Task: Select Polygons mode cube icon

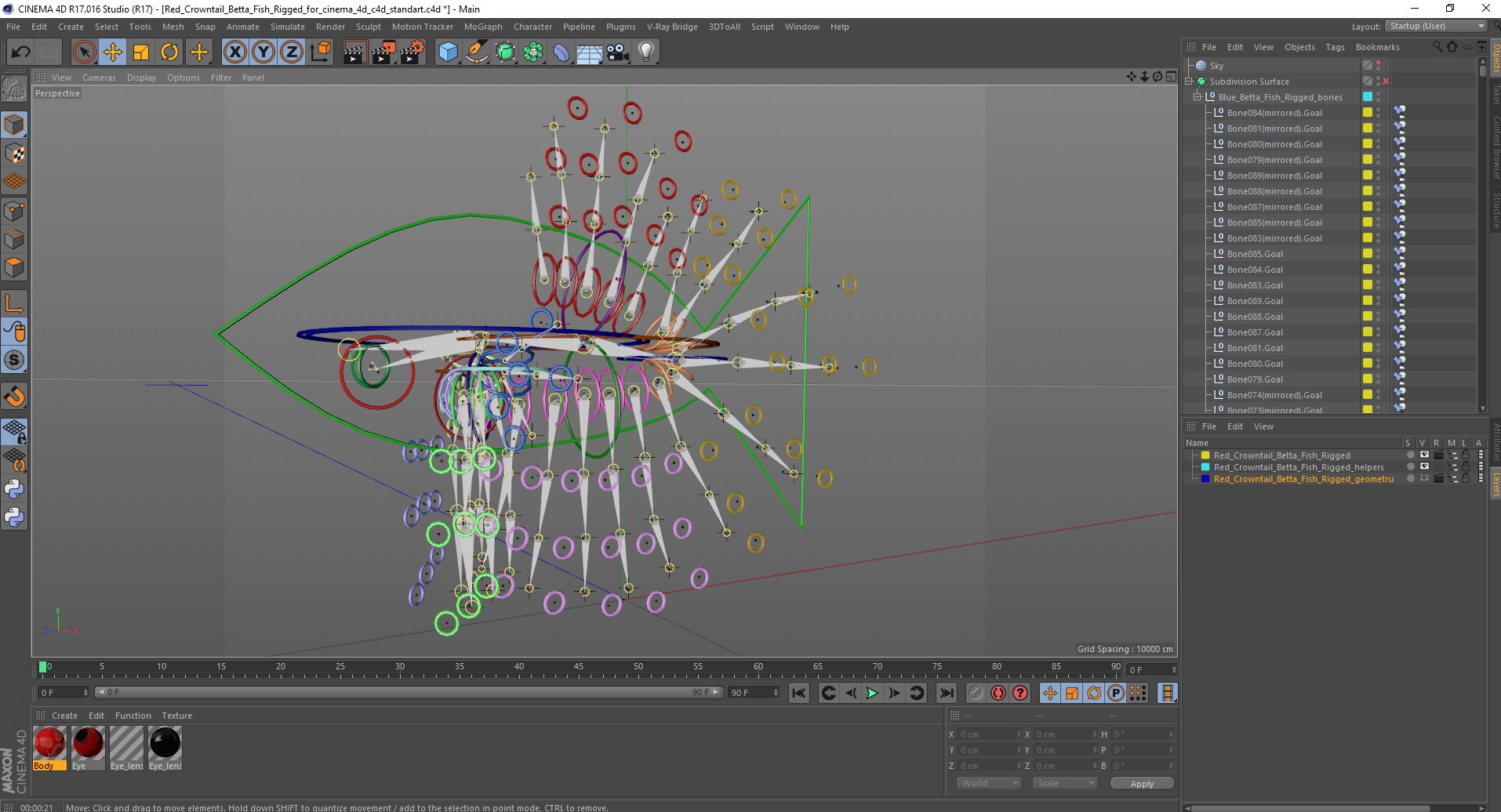Action: coord(14,267)
